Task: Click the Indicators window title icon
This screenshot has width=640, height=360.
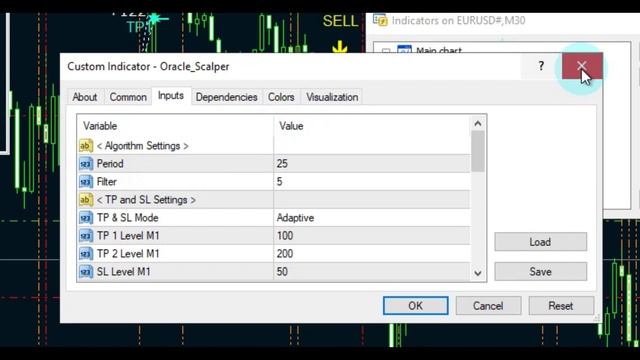Action: (x=380, y=20)
